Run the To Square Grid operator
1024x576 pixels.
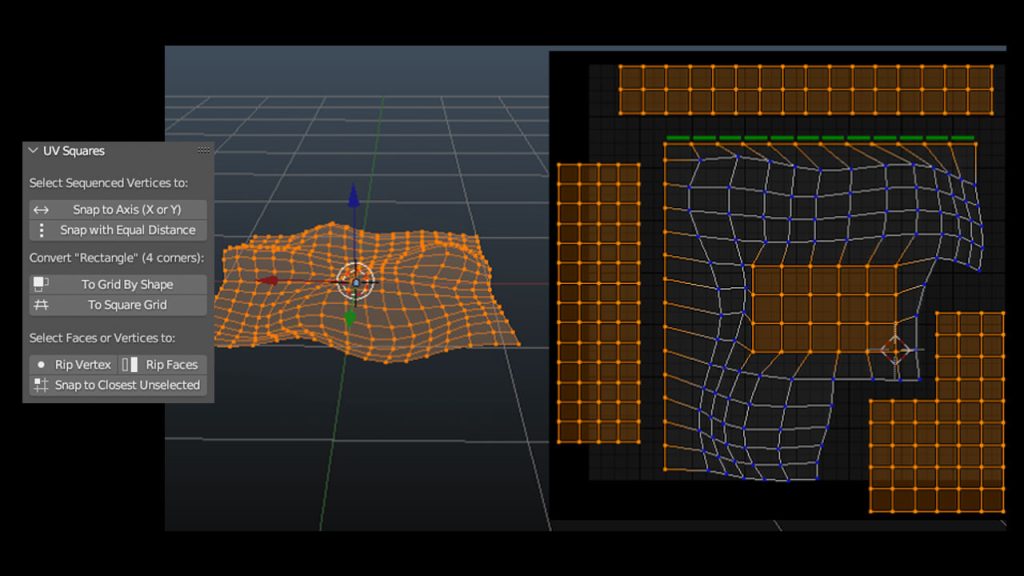(x=118, y=305)
